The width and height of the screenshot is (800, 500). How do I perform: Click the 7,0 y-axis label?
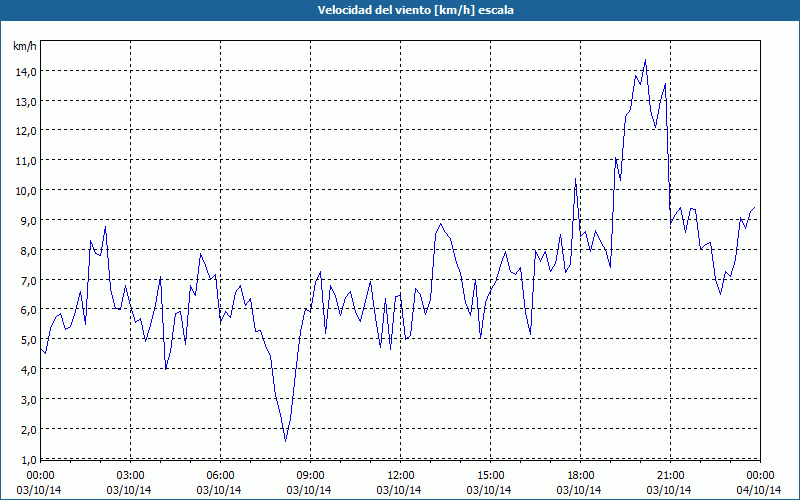coord(28,281)
